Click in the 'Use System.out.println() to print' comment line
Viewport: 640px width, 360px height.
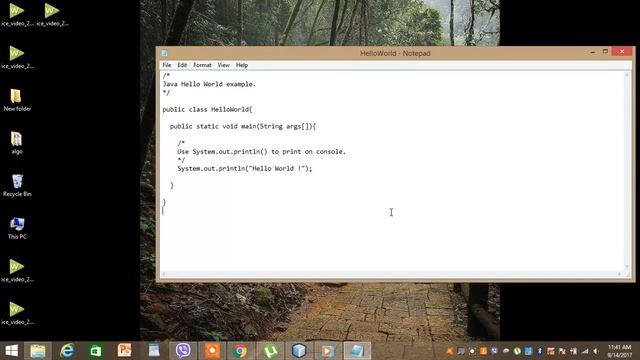(x=261, y=152)
